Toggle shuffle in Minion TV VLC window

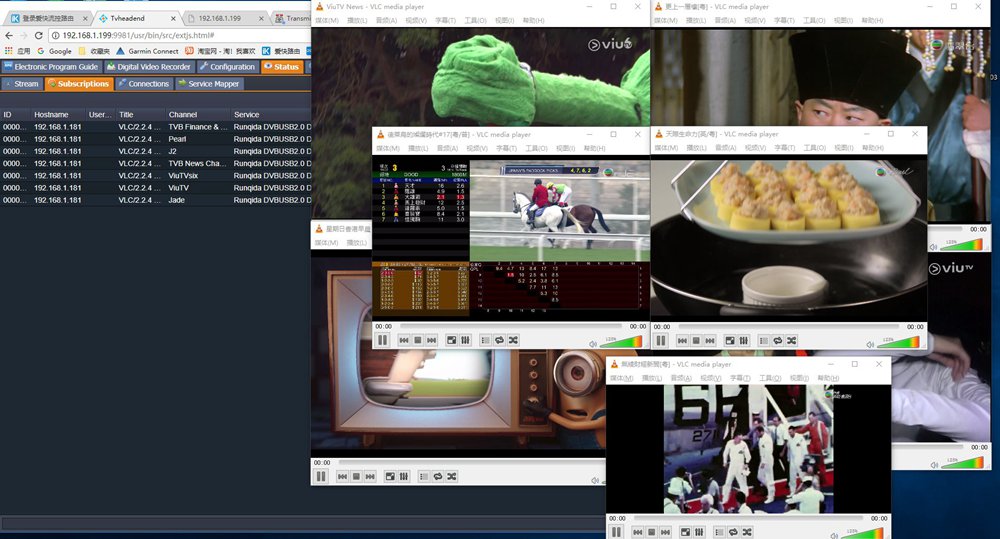coord(452,476)
